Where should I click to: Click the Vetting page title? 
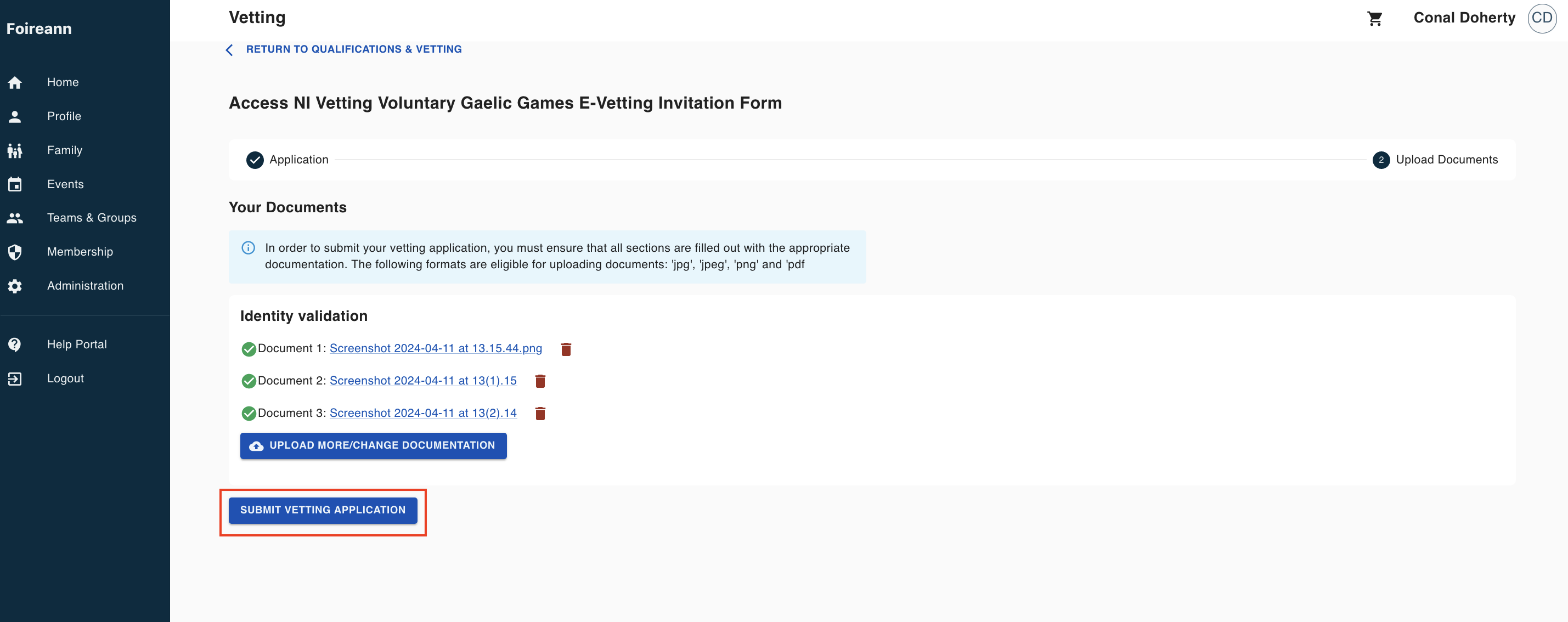tap(257, 18)
